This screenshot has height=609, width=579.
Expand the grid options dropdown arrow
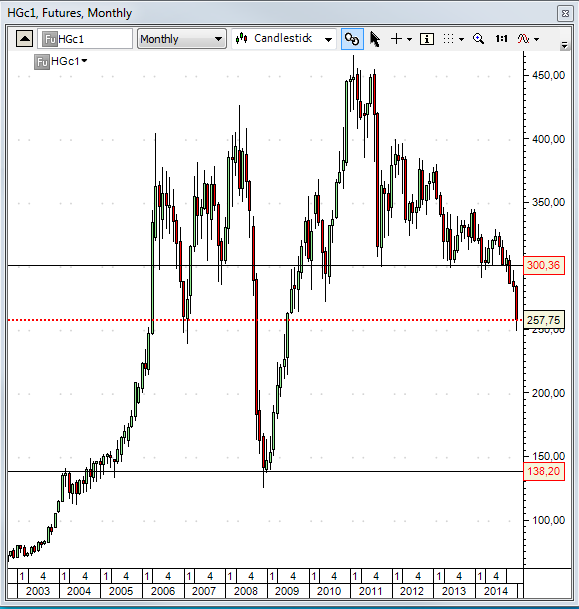pyautogui.click(x=461, y=39)
